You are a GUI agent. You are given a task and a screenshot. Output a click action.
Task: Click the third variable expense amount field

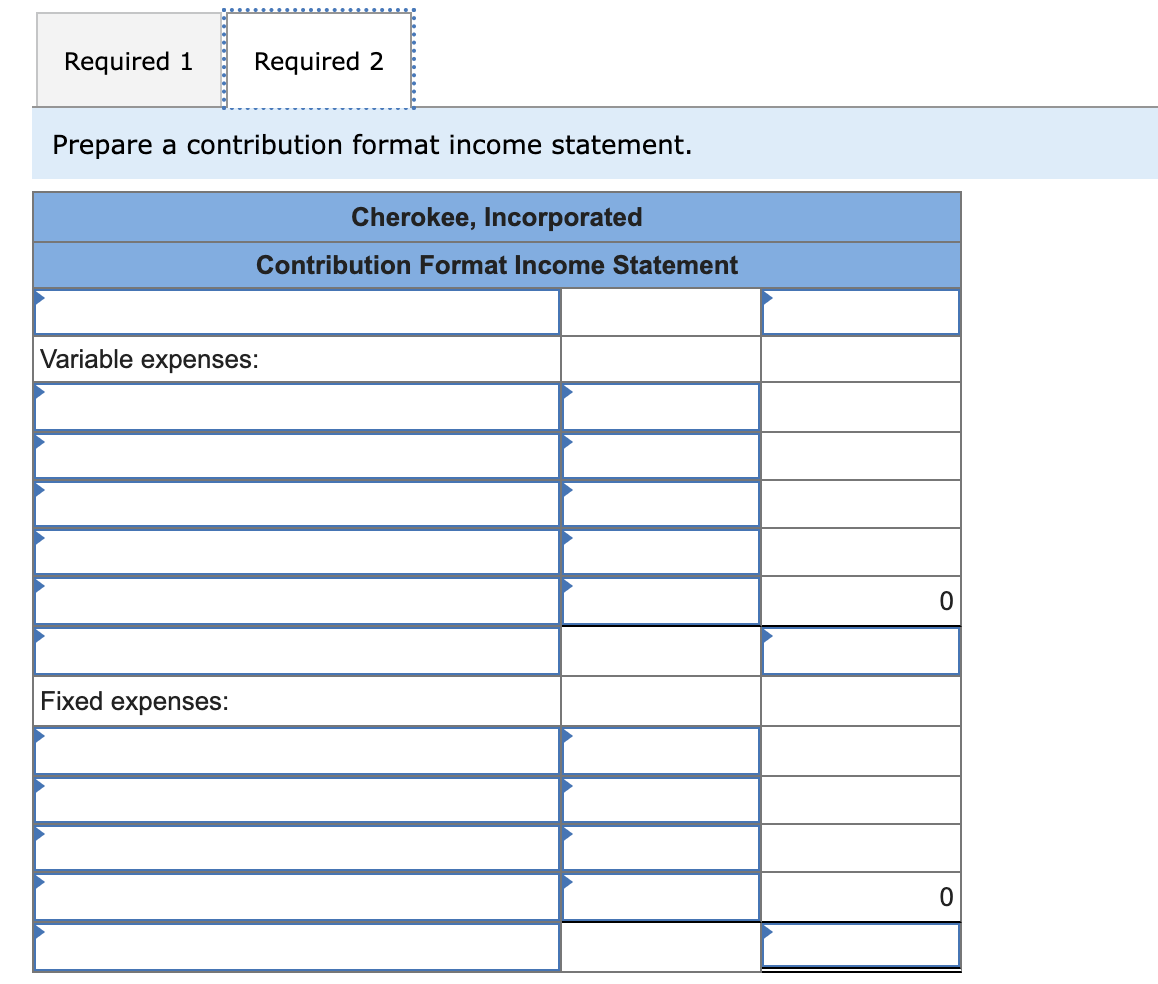pyautogui.click(x=661, y=504)
